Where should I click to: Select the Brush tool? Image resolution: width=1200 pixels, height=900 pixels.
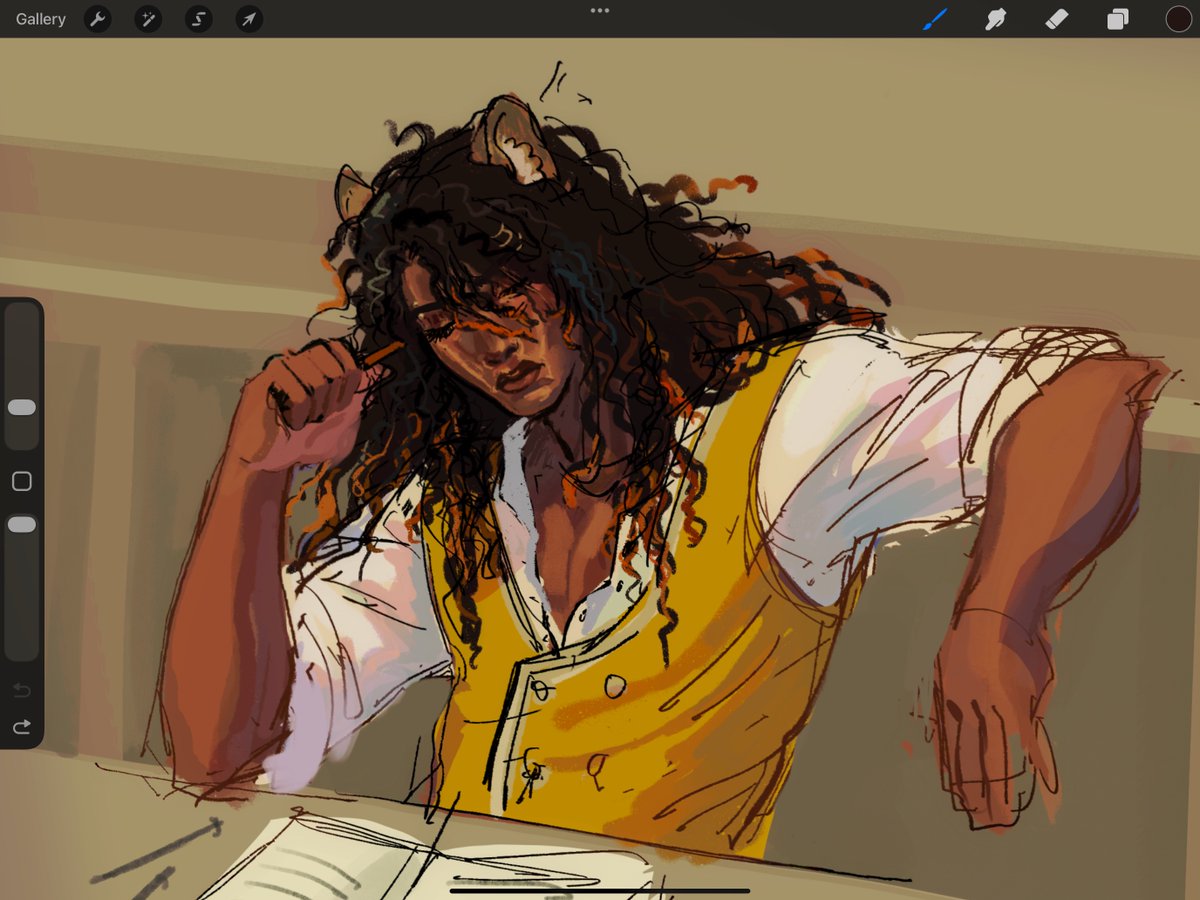[x=935, y=19]
